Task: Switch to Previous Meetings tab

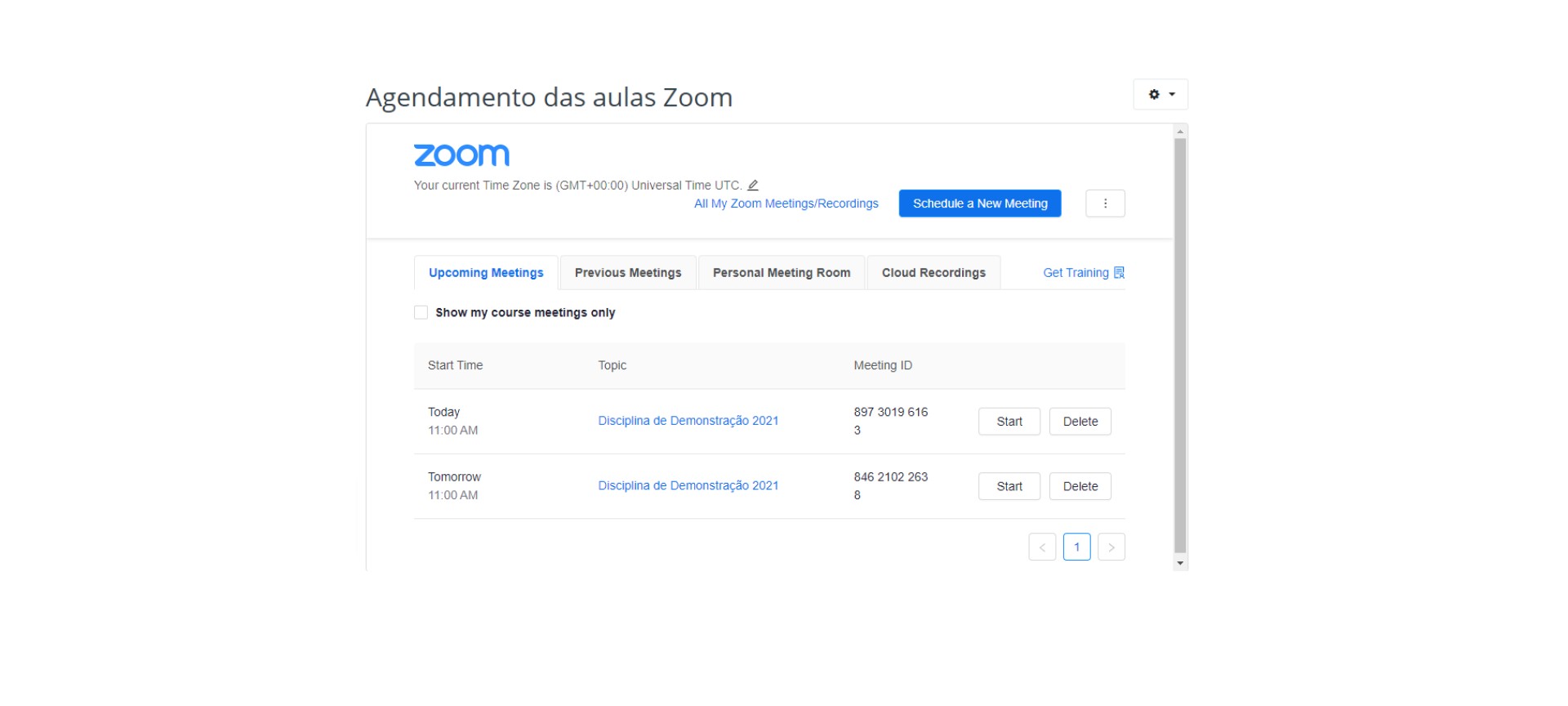Action: [628, 273]
